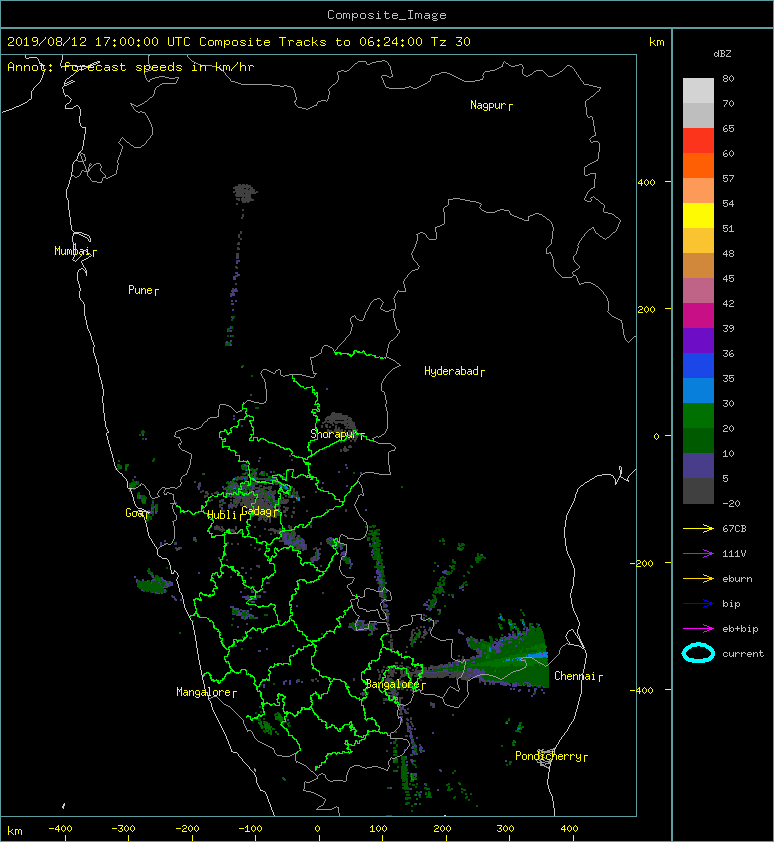
Task: Select the 80 dBZ light gray swatch
Action: [698, 90]
